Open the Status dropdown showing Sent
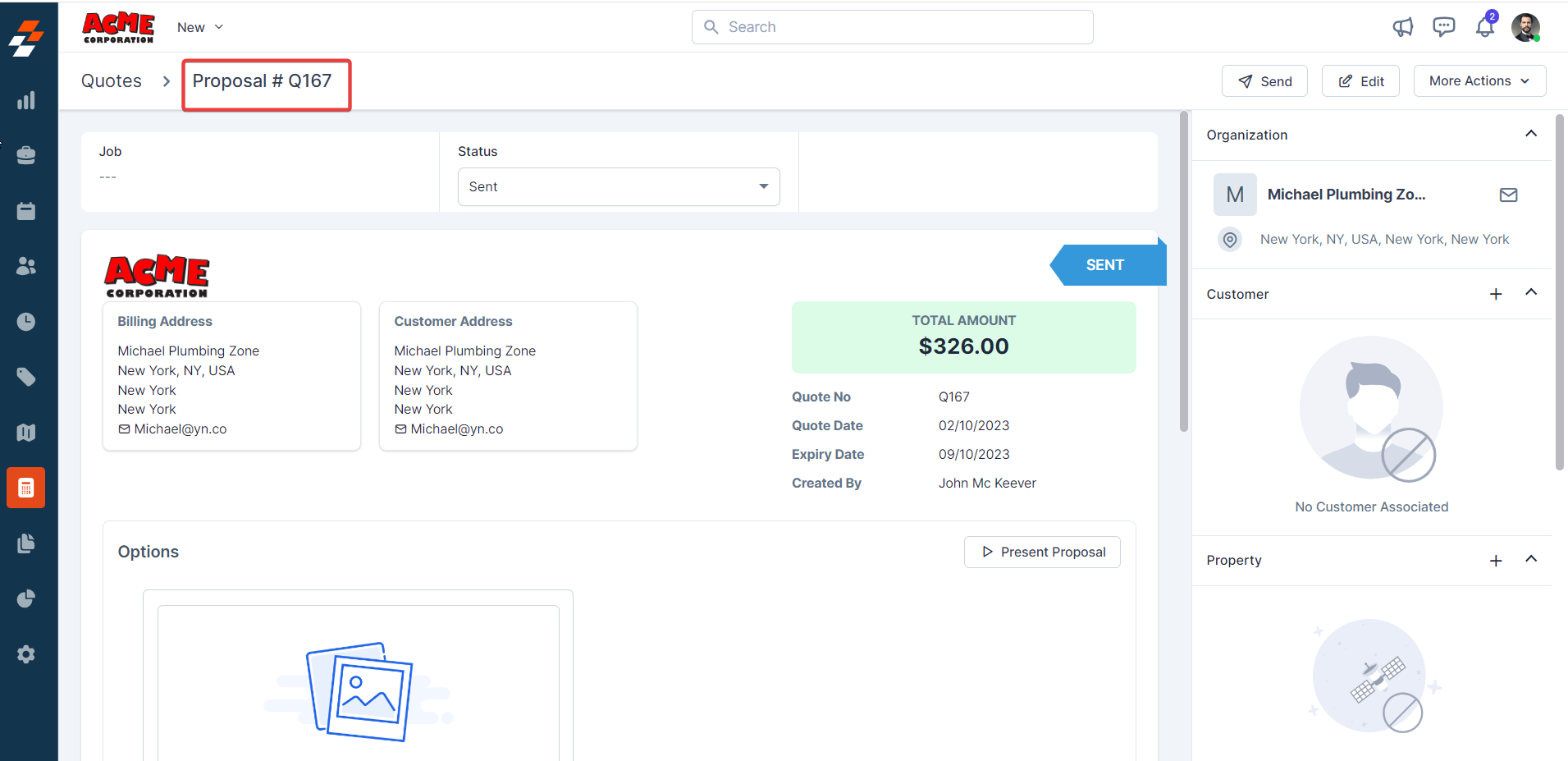 [x=618, y=186]
